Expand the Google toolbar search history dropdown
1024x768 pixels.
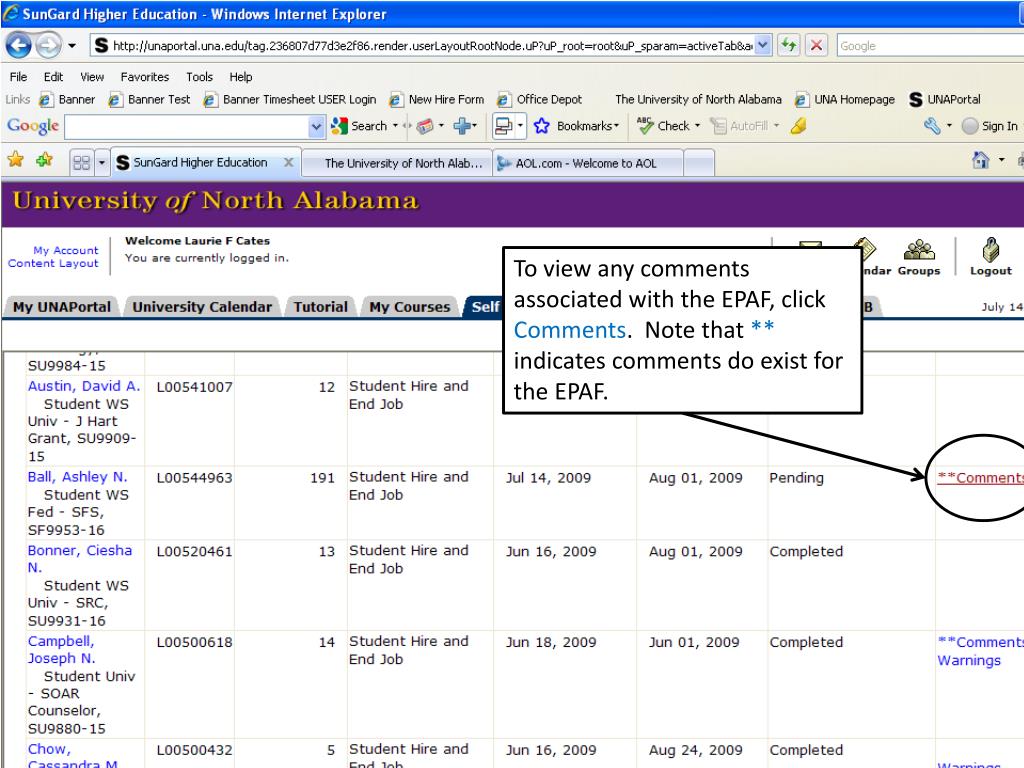click(x=317, y=126)
